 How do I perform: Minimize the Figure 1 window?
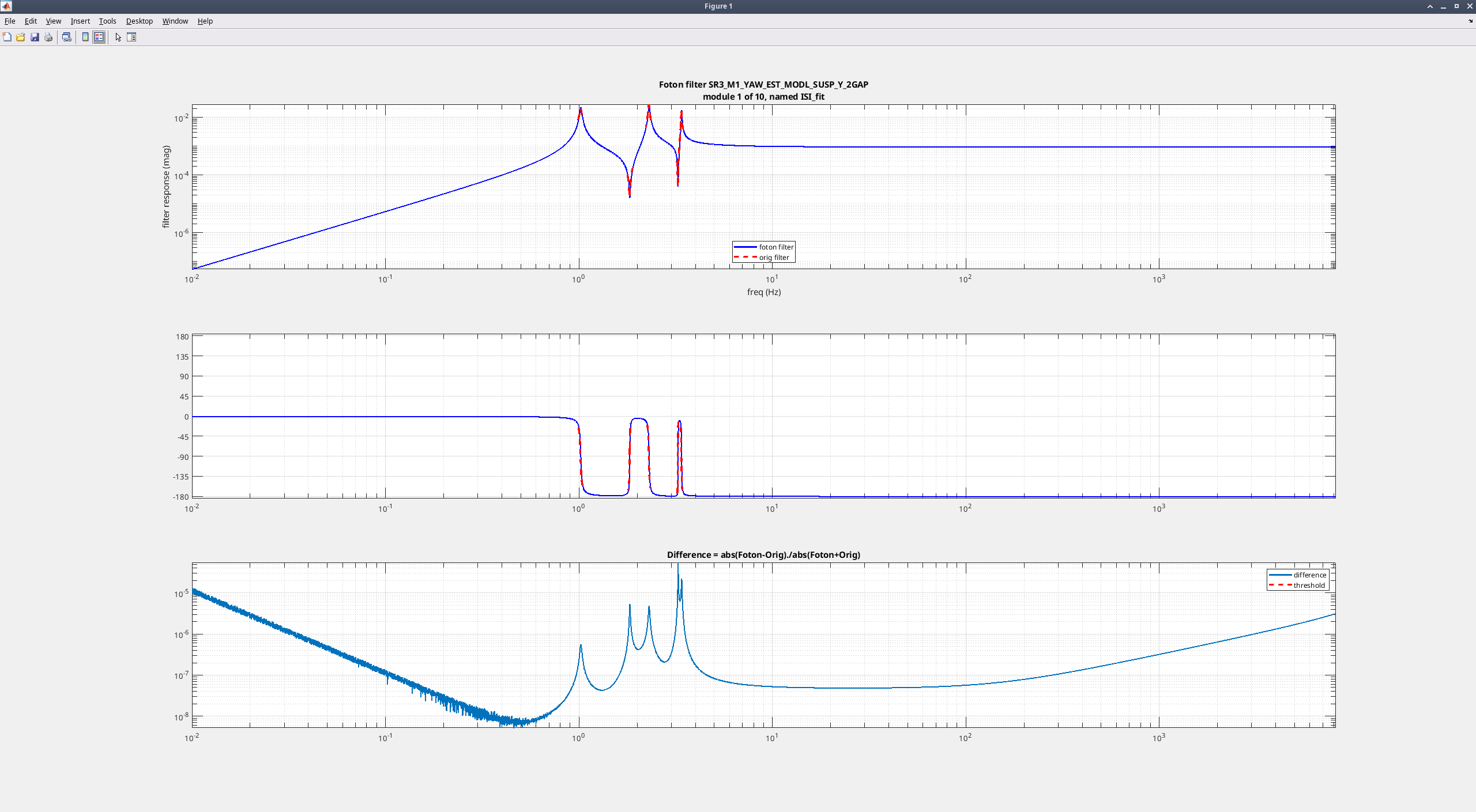click(x=1443, y=6)
